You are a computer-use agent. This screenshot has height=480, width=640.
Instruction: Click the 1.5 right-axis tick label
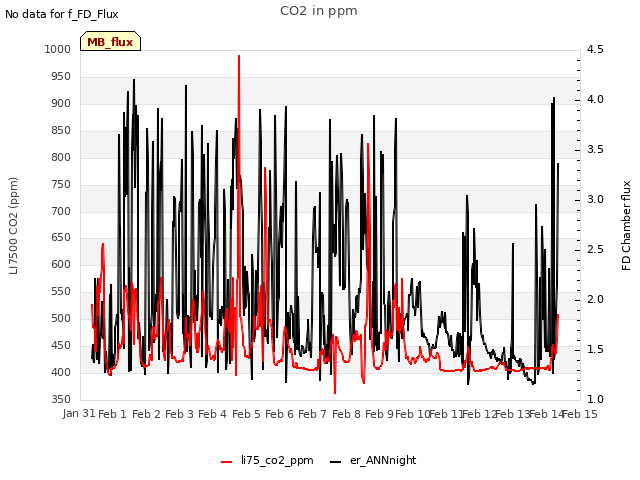[x=595, y=349]
